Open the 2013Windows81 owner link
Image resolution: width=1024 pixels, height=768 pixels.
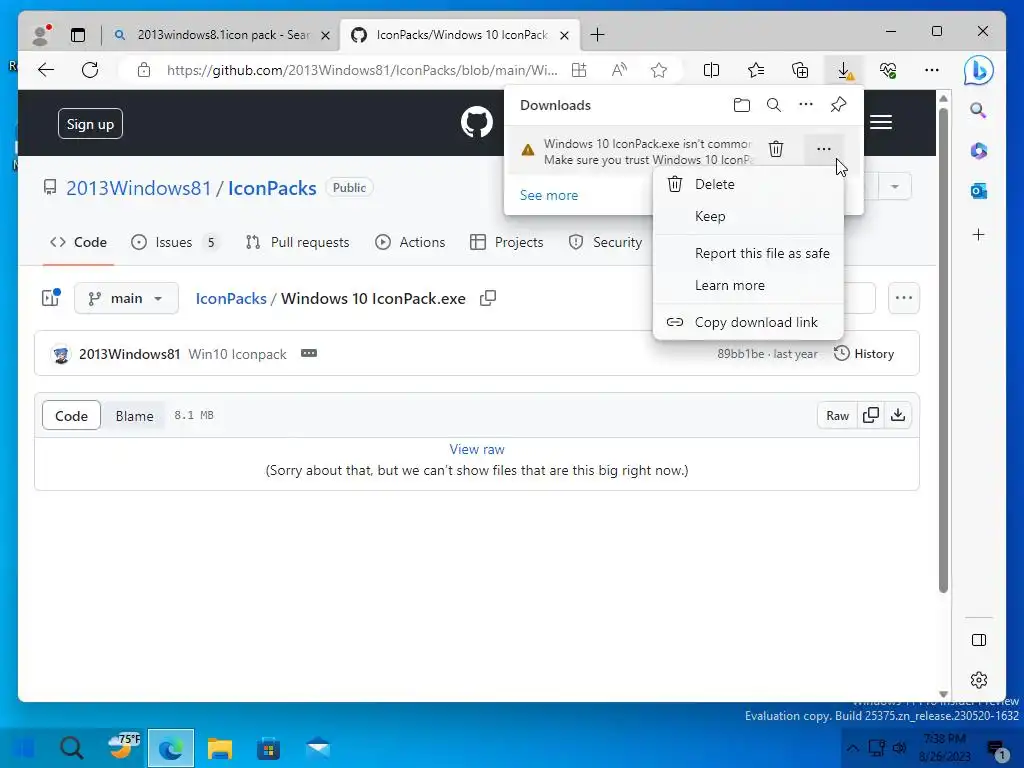[138, 188]
